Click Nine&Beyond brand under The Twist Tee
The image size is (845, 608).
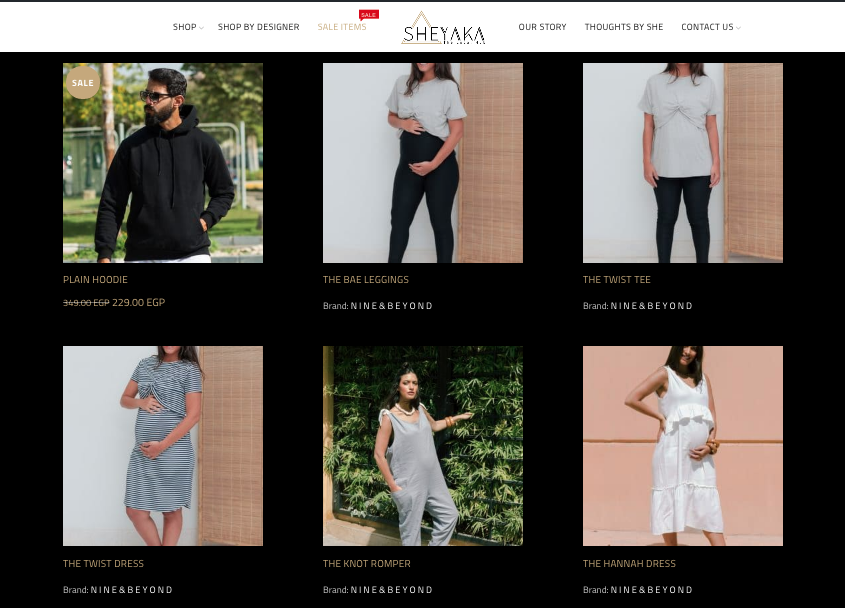point(651,306)
